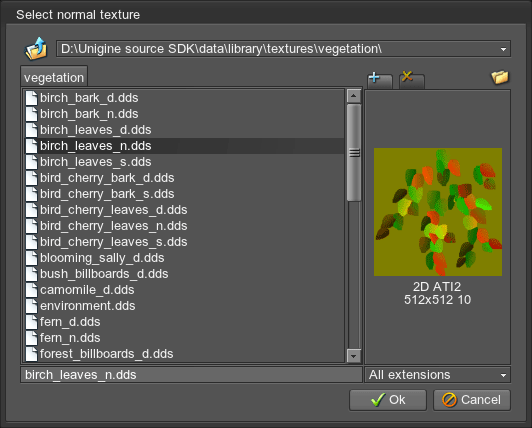
Task: Confirm selection with the Ok button
Action: (x=388, y=400)
